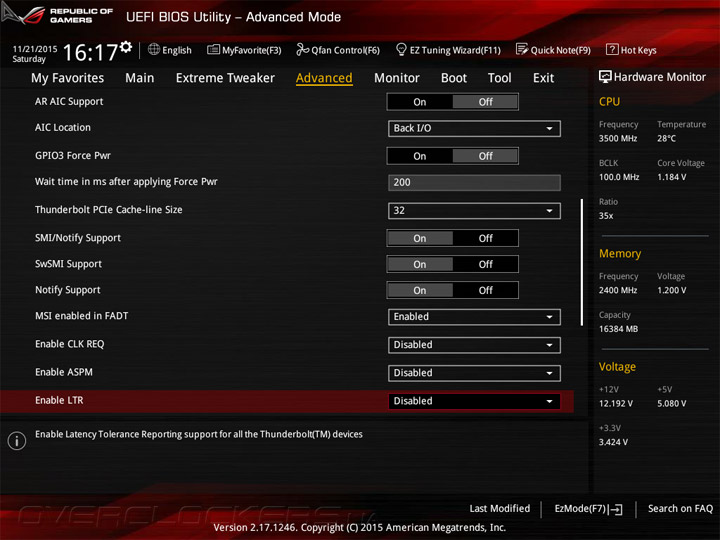
Task: Switch SwSMI Support to Off
Action: click(x=485, y=264)
